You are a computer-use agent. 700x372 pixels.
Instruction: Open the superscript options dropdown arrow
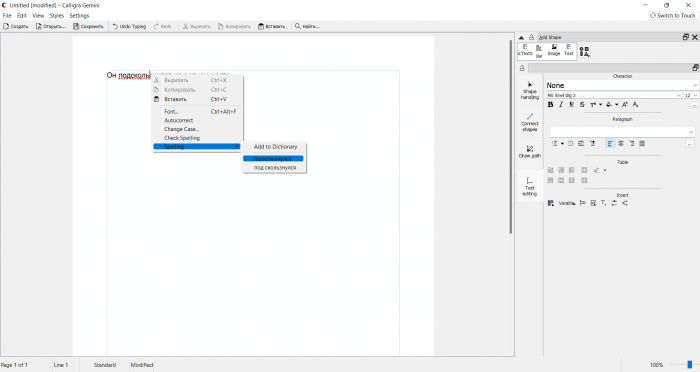600,104
